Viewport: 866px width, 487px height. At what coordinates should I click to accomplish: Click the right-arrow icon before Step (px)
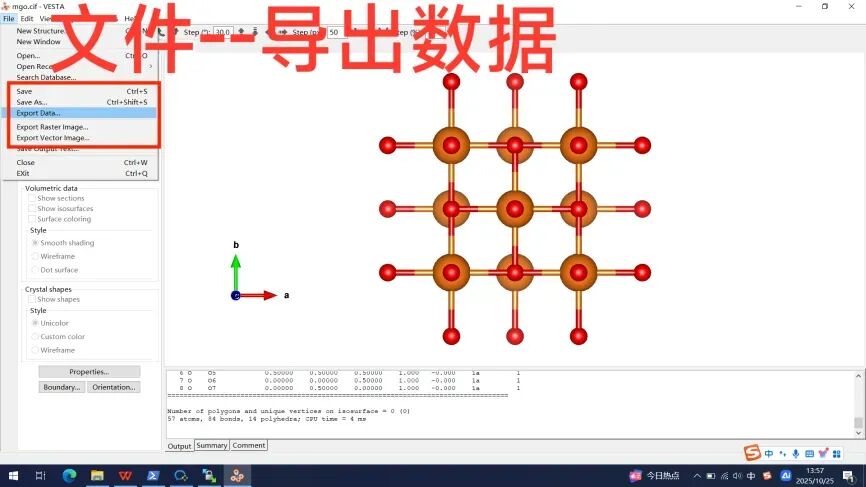tap(283, 32)
